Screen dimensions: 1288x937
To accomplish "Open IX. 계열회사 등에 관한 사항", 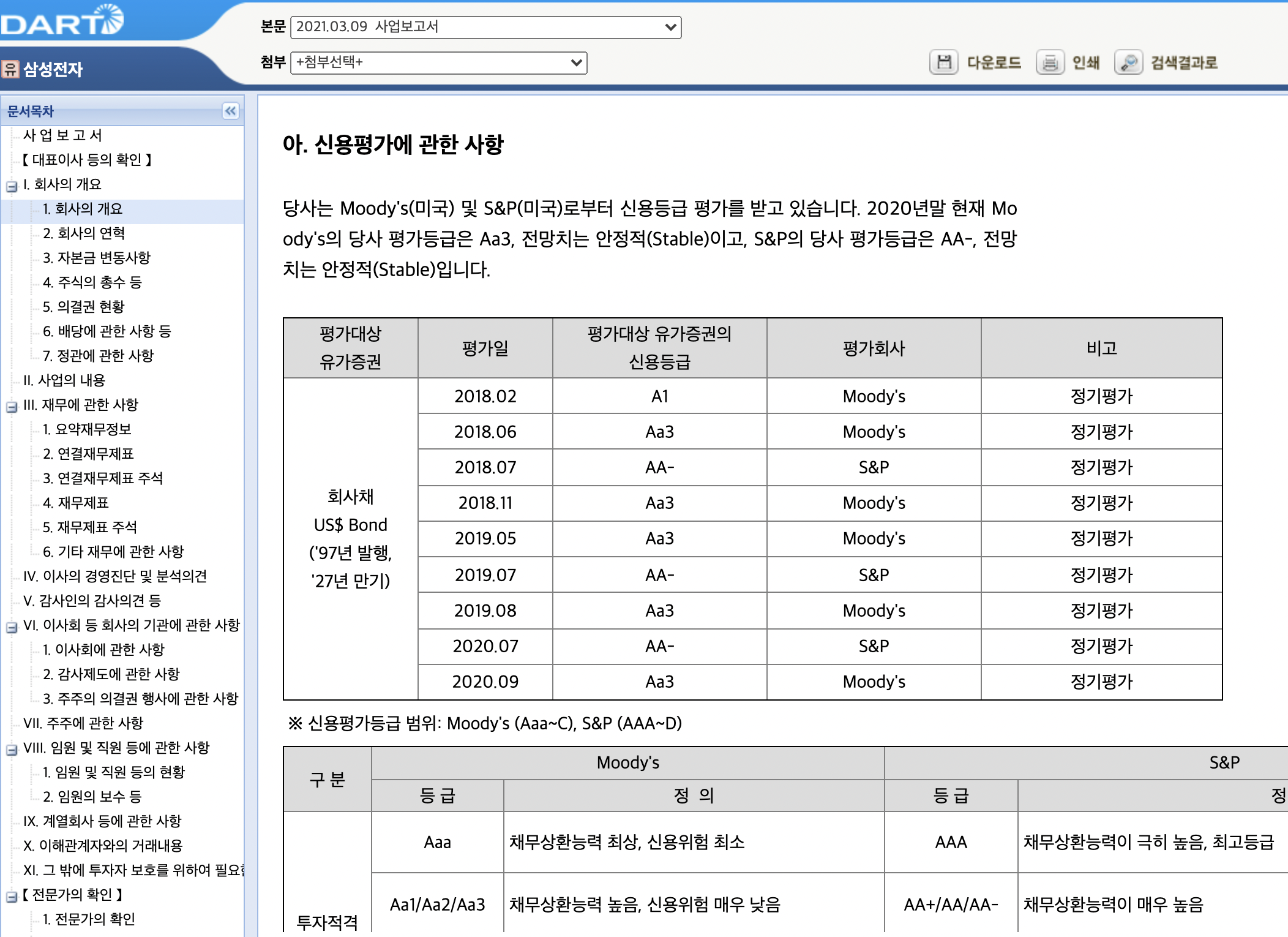I will pos(102,821).
